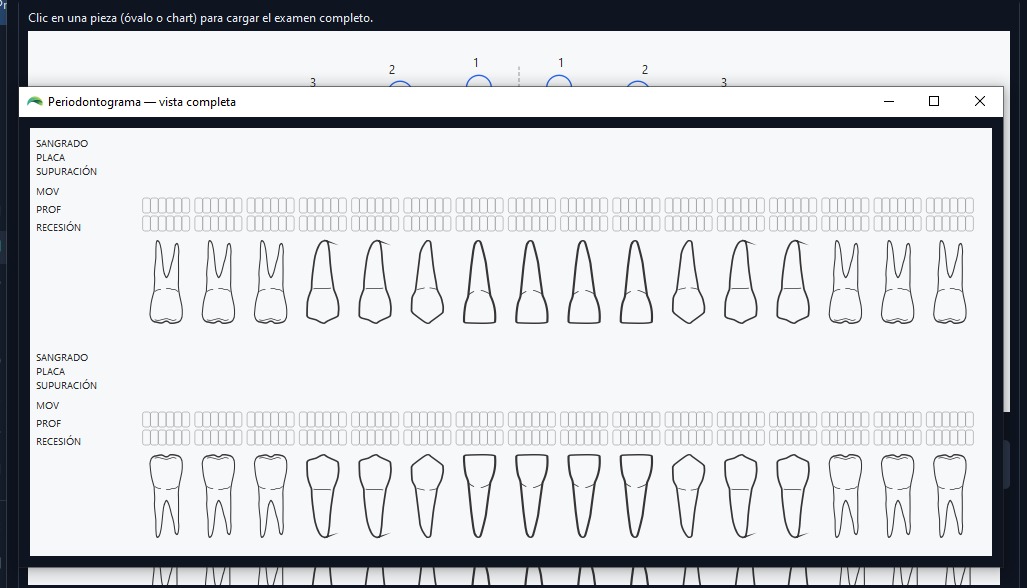Click the 'Periodontograma — vista completa' window title
This screenshot has width=1027, height=588.
pyautogui.click(x=141, y=101)
